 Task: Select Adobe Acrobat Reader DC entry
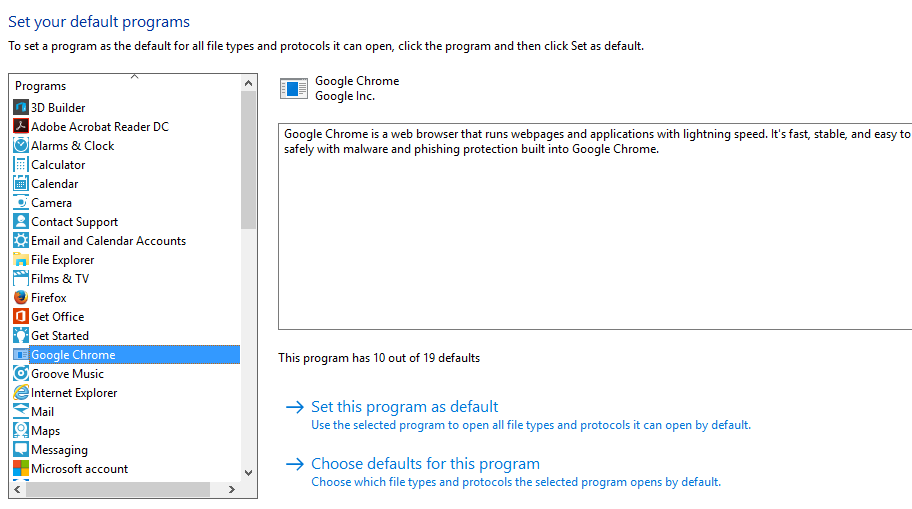[x=100, y=126]
